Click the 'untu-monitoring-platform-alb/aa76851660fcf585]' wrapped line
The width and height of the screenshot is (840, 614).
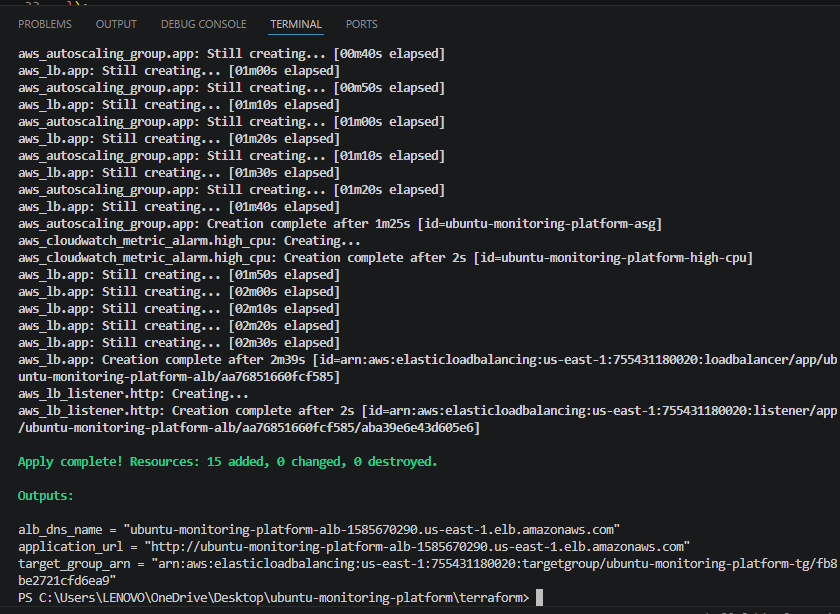(x=179, y=377)
